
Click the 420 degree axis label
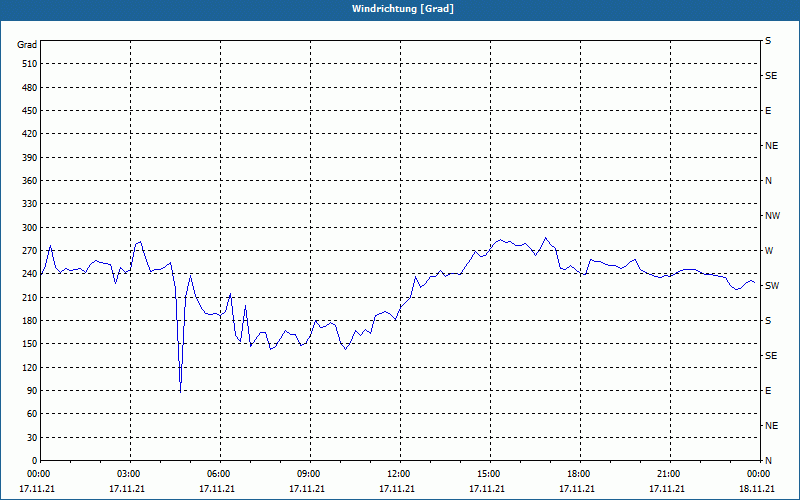(x=30, y=134)
